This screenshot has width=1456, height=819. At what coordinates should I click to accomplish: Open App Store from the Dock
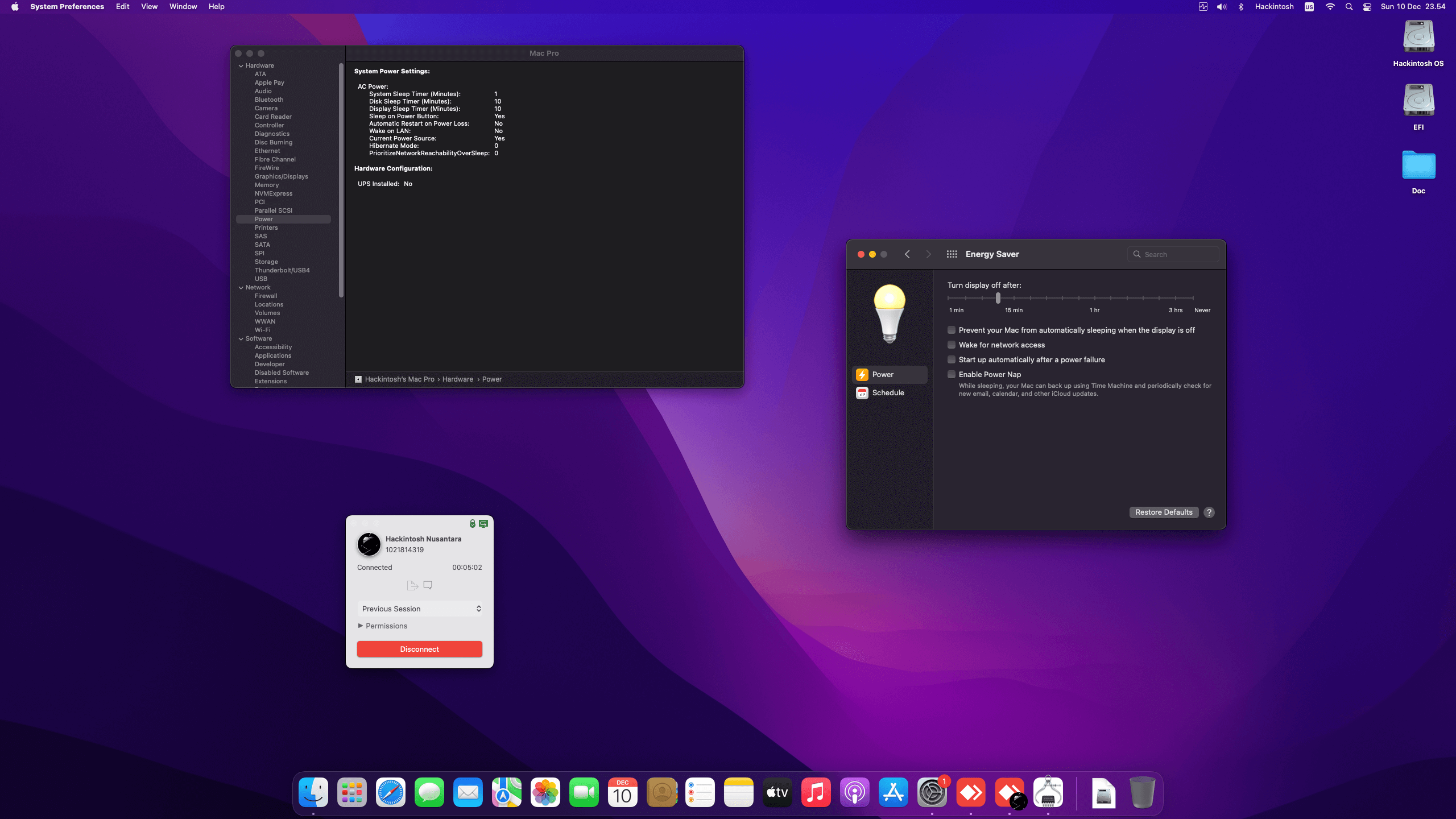[894, 792]
